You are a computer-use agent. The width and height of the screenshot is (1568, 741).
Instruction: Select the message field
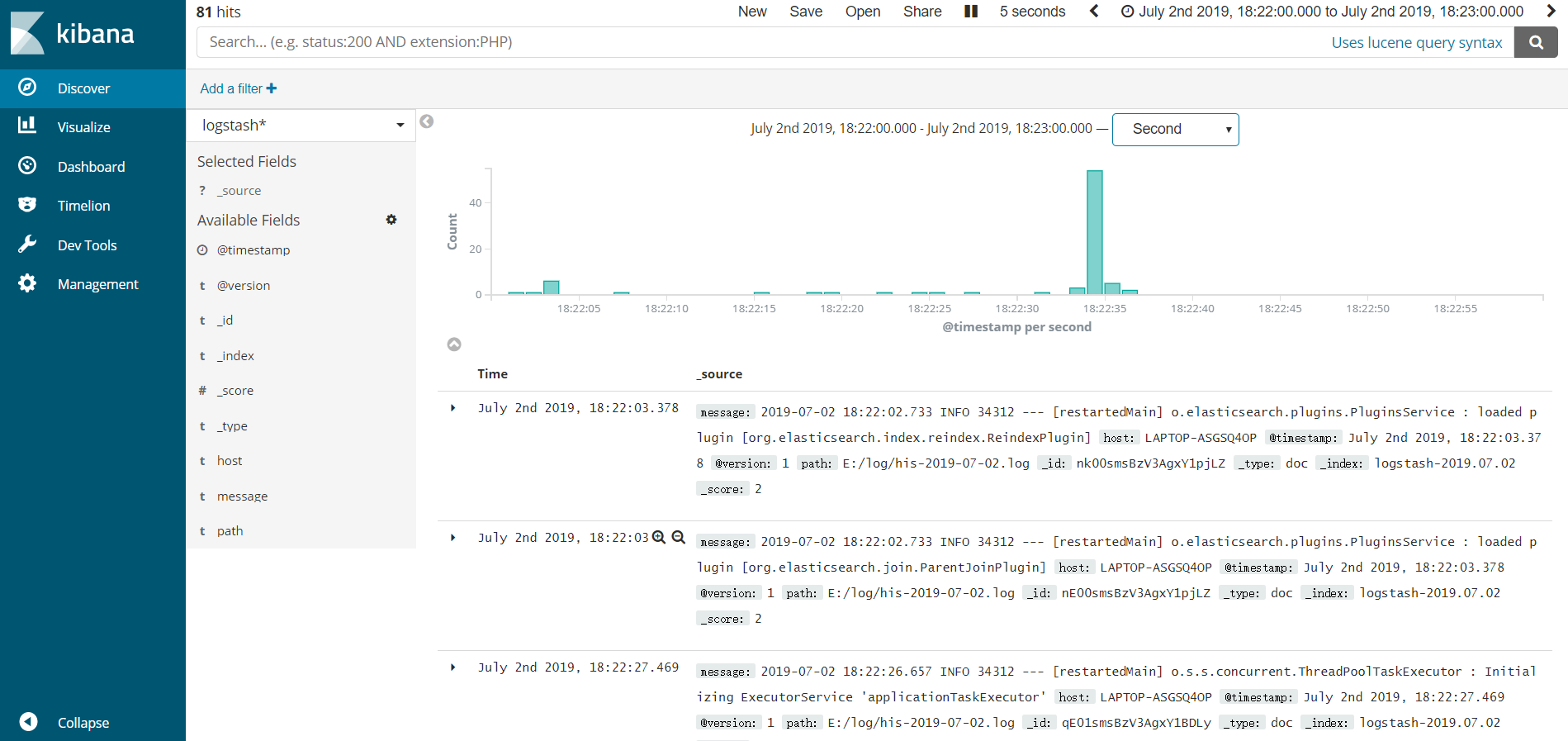click(242, 496)
